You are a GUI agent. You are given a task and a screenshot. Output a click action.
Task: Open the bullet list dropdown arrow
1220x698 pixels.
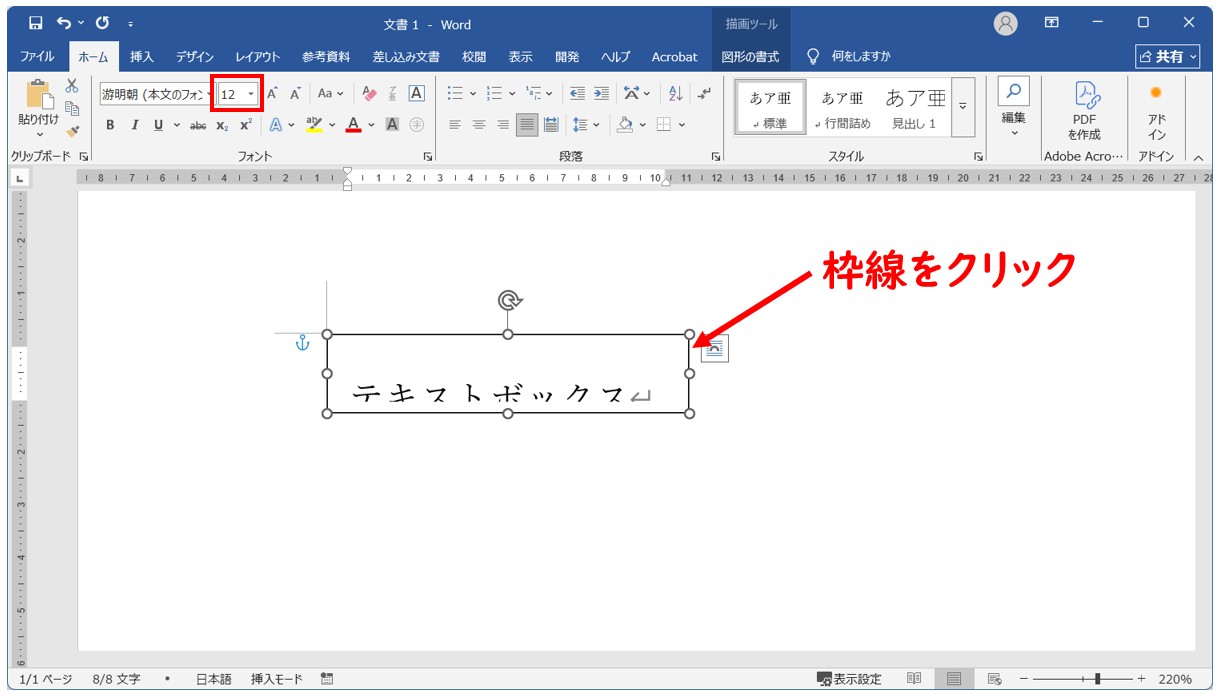click(474, 94)
